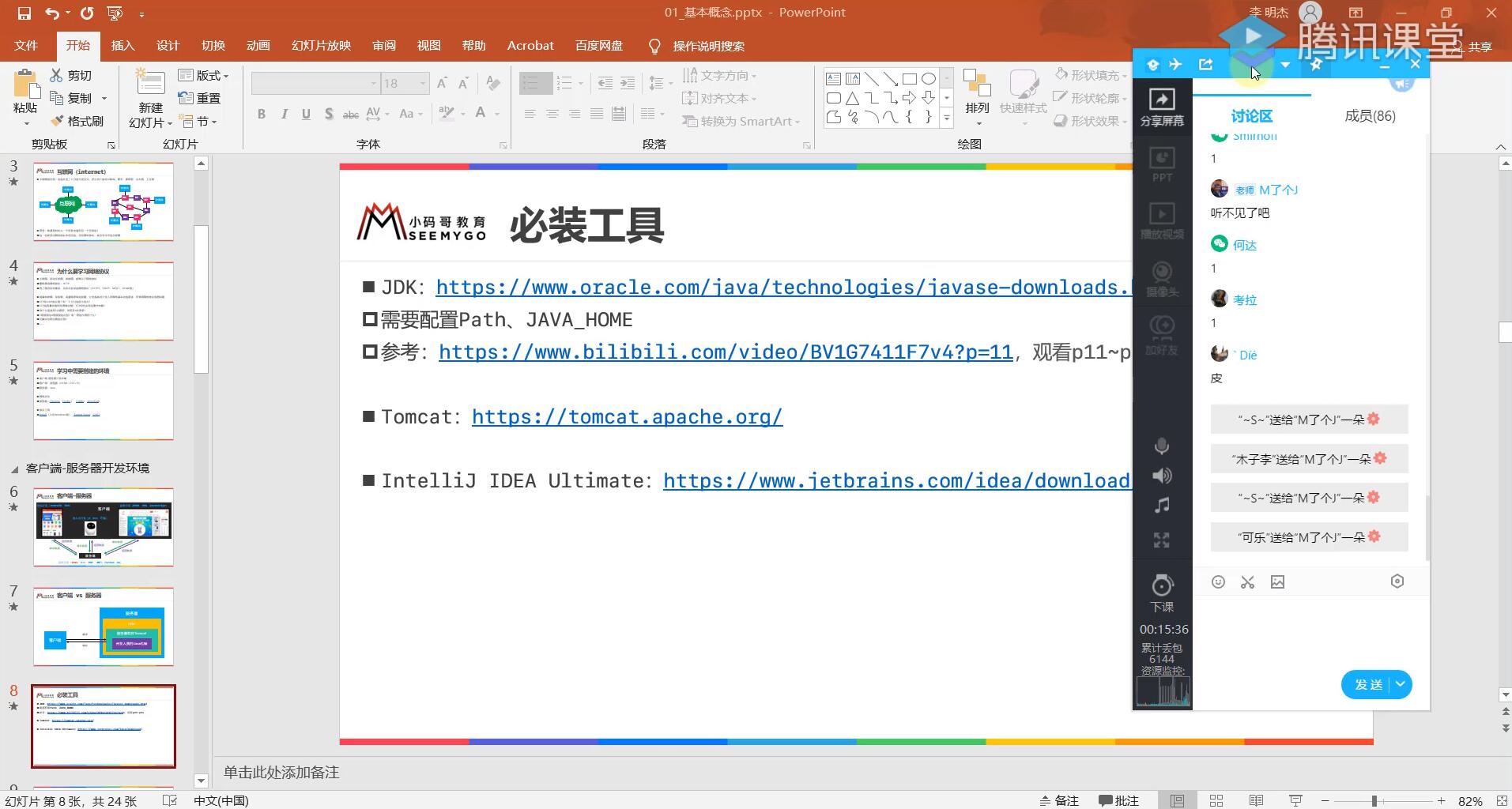Screen dimensions: 1512x809
Task: Toggle bold formatting
Action: click(x=262, y=115)
